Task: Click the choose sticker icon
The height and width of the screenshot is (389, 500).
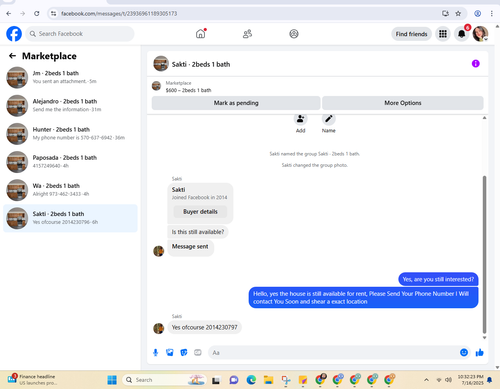Action: [x=184, y=352]
